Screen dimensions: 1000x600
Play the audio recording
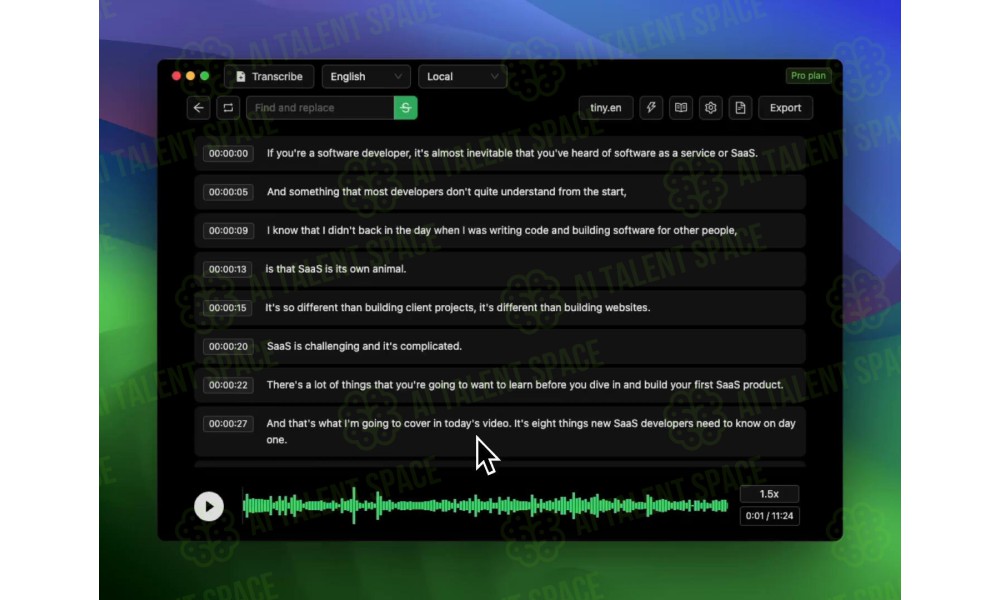(x=209, y=506)
